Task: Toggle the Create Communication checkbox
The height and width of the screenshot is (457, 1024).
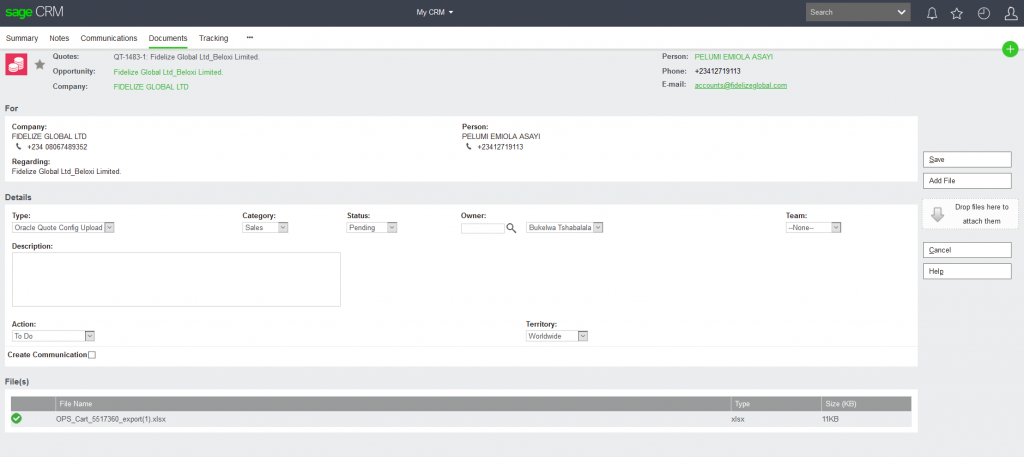Action: (92, 355)
